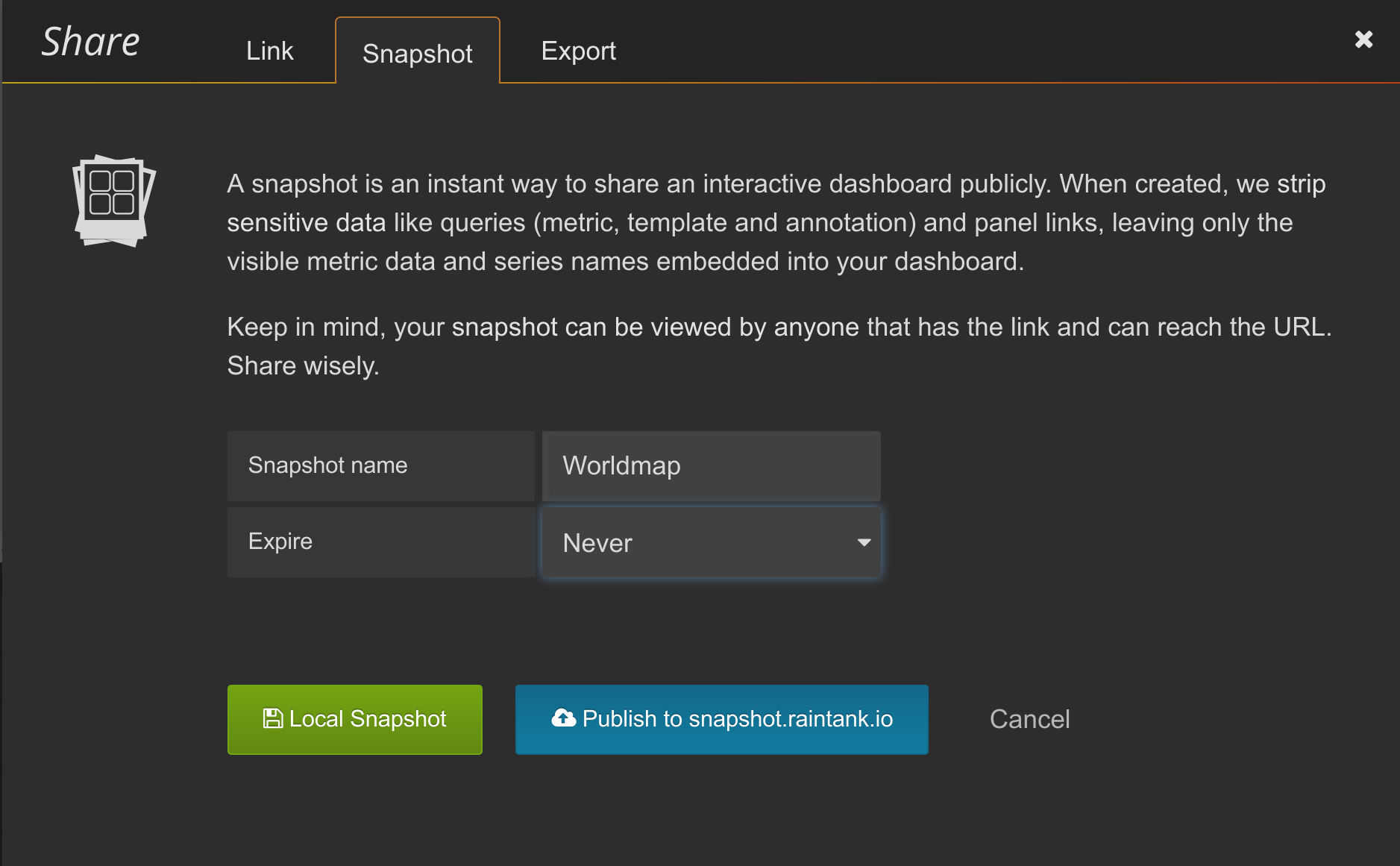Click the floppy disk icon on Local Snapshot
This screenshot has width=1400, height=866.
[272, 718]
